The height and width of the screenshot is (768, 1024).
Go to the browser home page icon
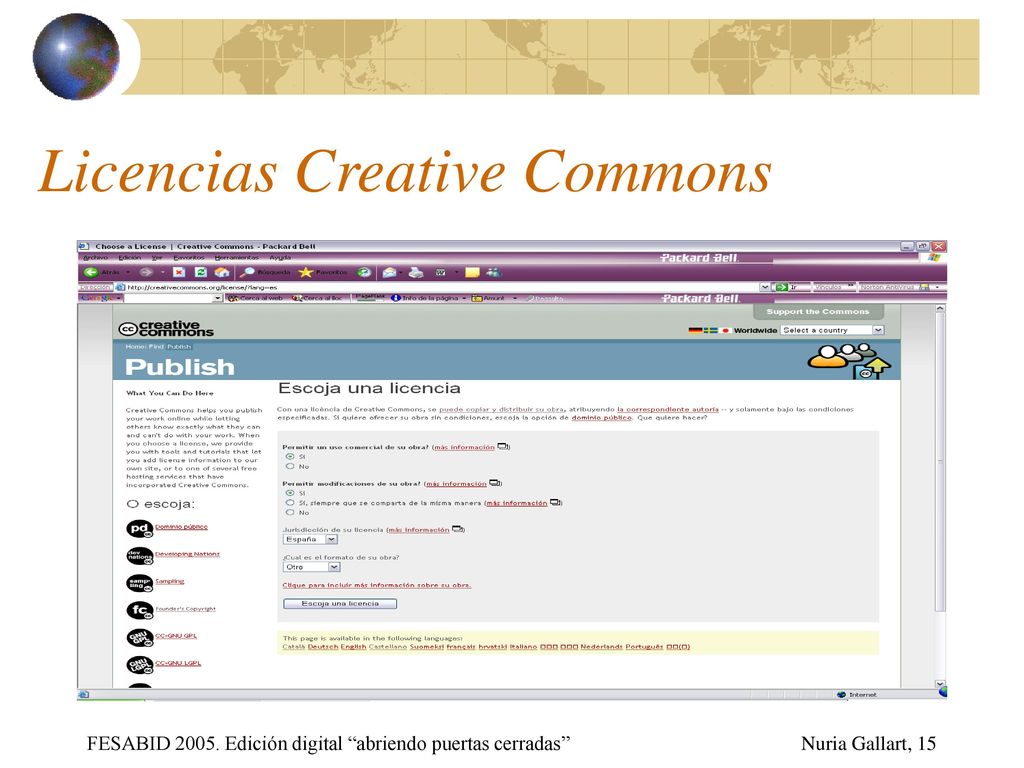[x=222, y=272]
